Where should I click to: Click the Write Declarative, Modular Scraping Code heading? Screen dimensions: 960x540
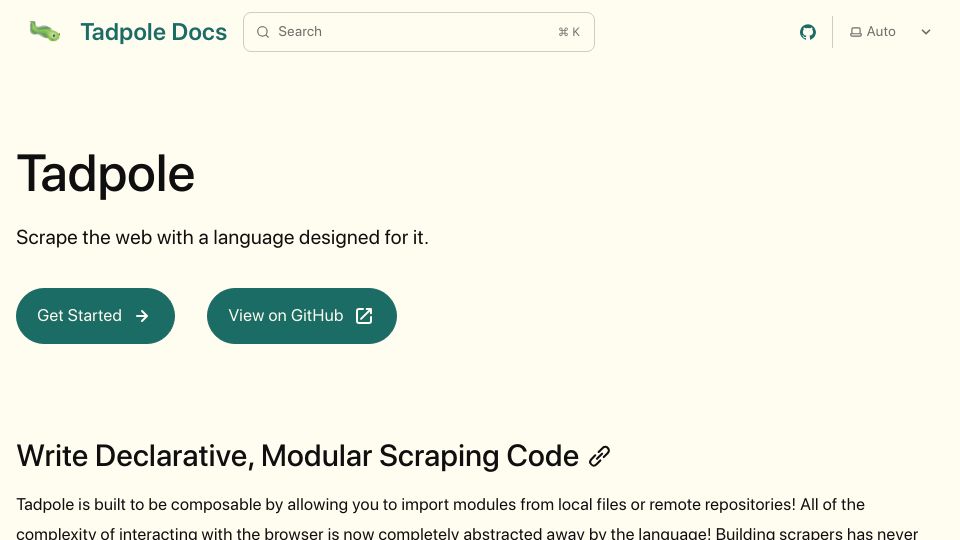click(298, 456)
